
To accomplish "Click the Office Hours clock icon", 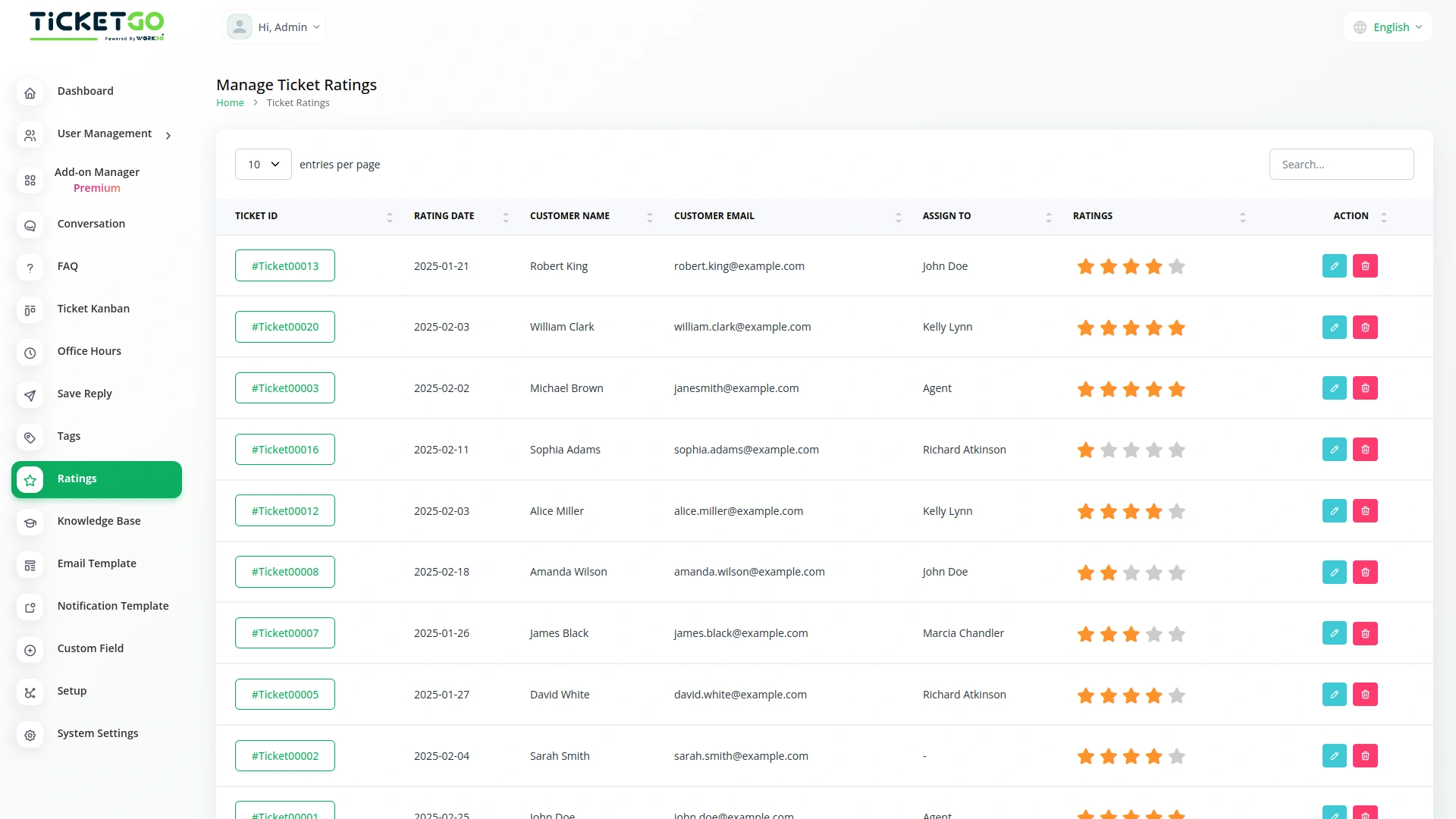I will click(x=30, y=352).
